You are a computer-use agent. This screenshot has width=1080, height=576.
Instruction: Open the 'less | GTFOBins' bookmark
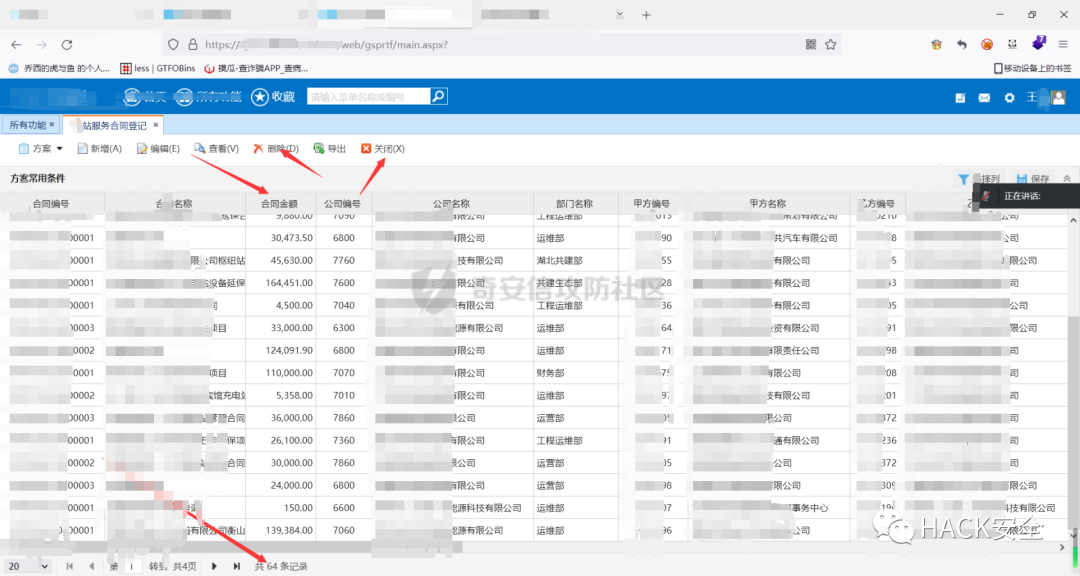(x=158, y=68)
